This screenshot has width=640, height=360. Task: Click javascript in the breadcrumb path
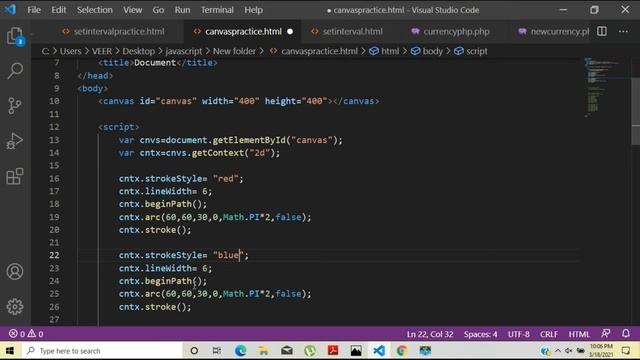pos(184,51)
